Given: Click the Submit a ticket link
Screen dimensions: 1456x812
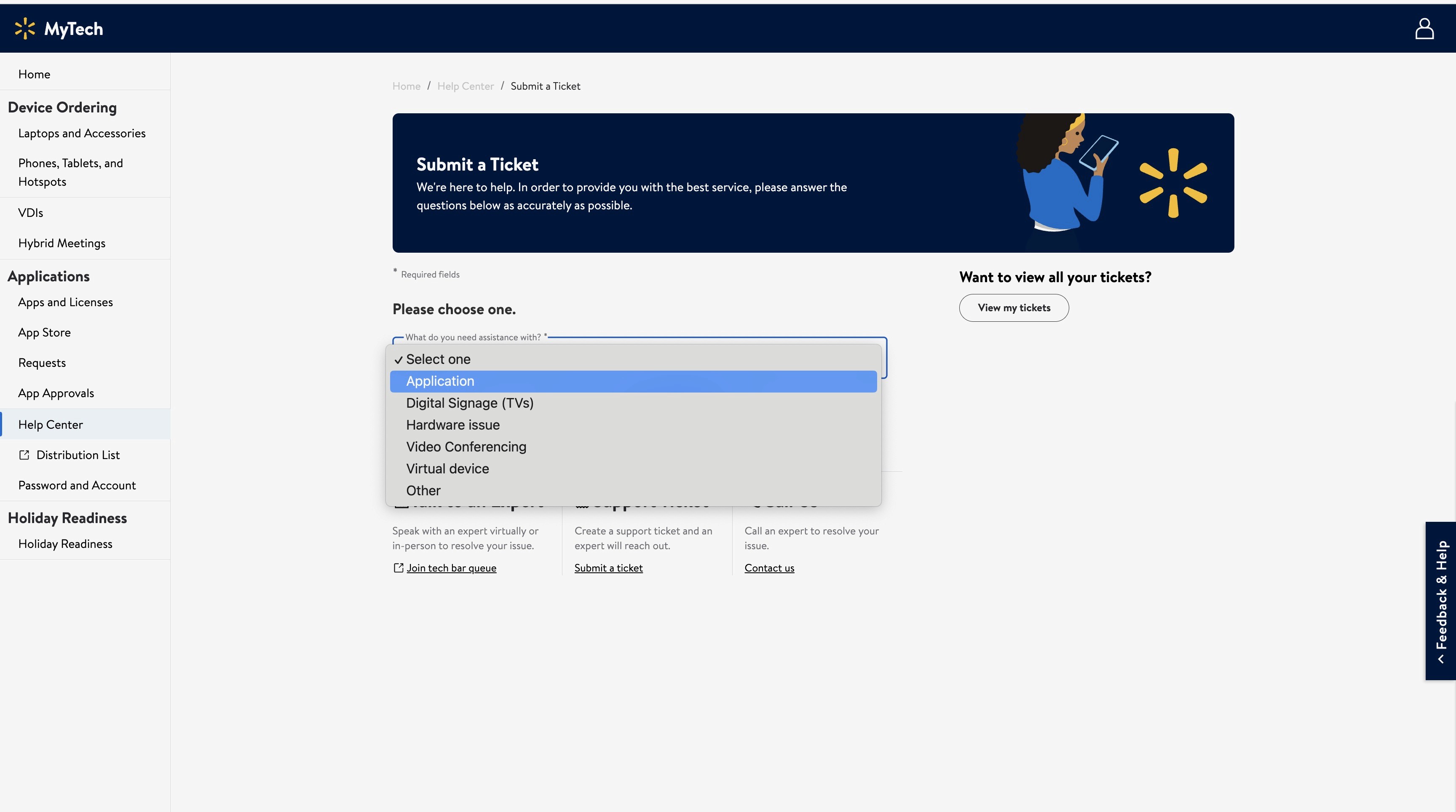Looking at the screenshot, I should point(608,568).
